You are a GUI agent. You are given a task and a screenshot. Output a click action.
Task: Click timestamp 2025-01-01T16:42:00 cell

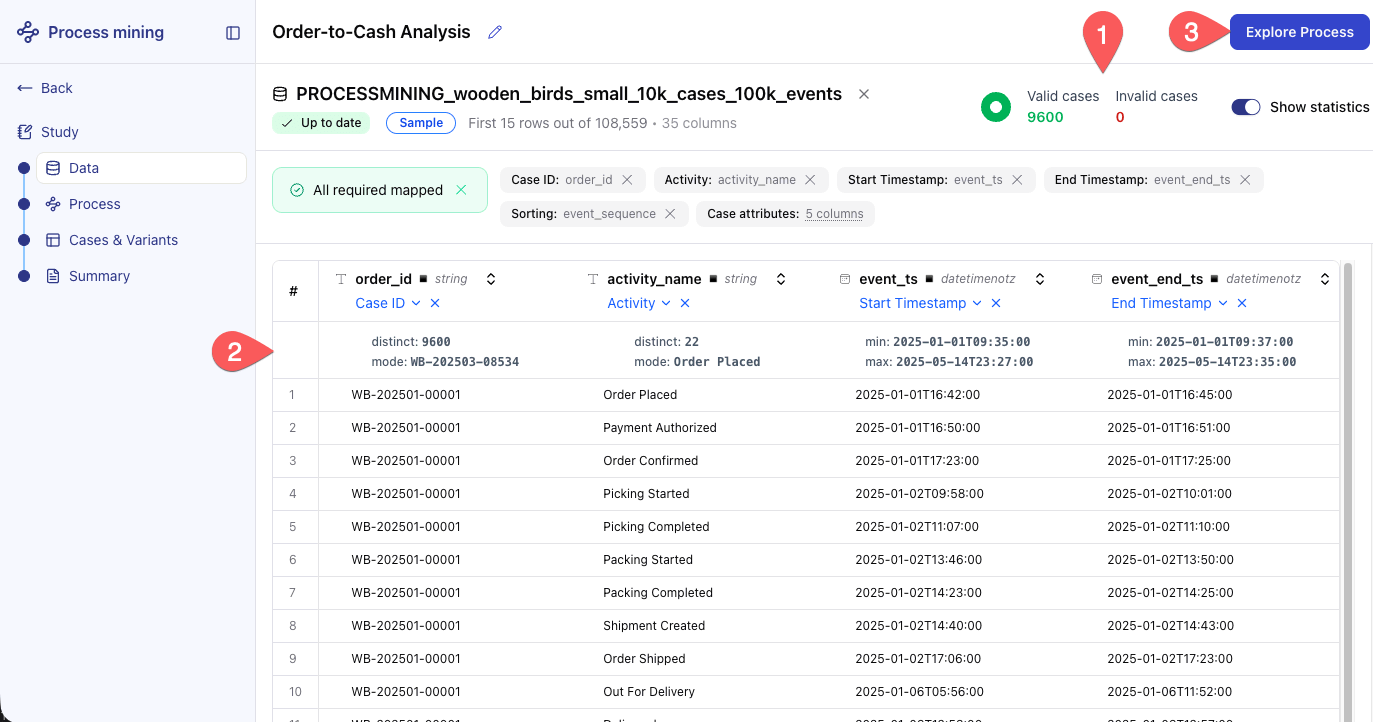coord(918,395)
